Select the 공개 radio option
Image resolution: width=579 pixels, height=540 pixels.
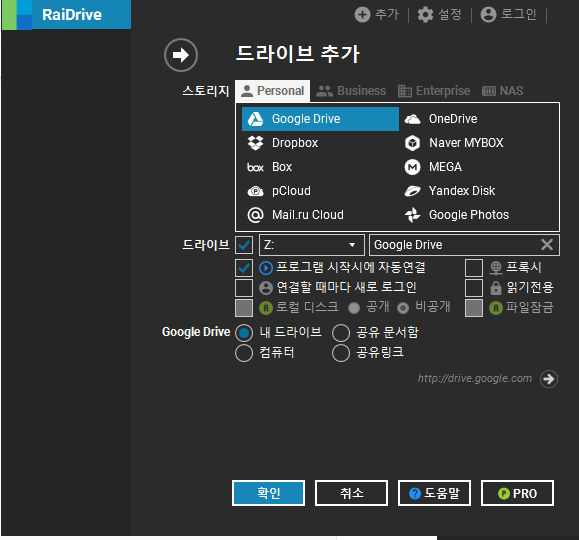click(x=354, y=308)
